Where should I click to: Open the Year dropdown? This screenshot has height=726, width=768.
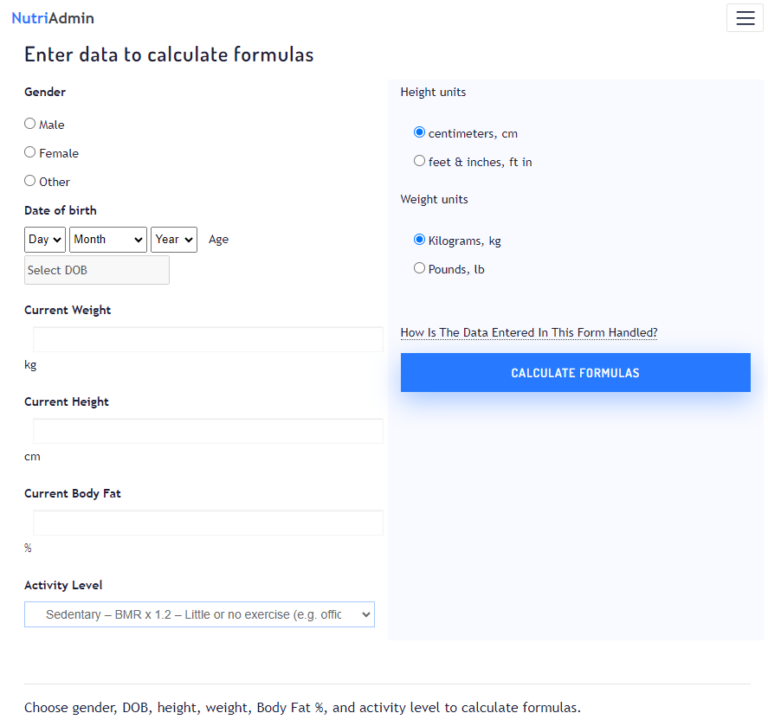click(174, 240)
